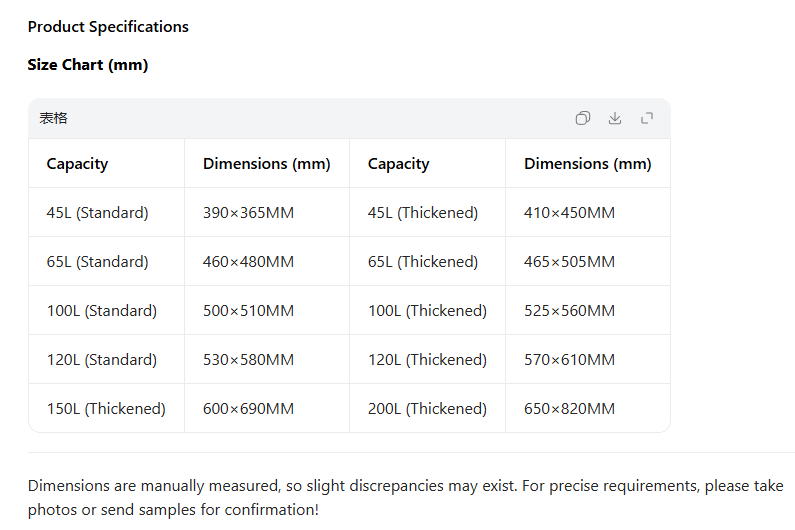Click the 465×505MM dimension cell
This screenshot has height=530, width=795.
pos(569,262)
